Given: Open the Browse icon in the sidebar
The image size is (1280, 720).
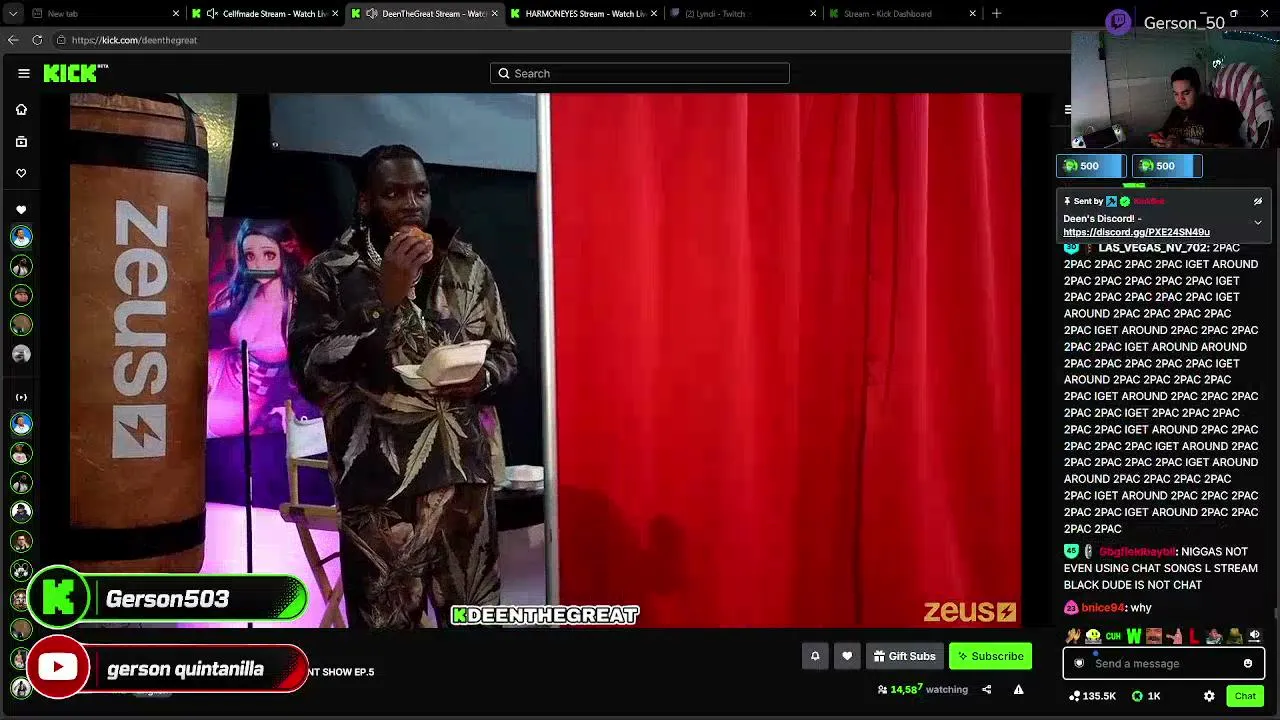Looking at the screenshot, I should 21,142.
